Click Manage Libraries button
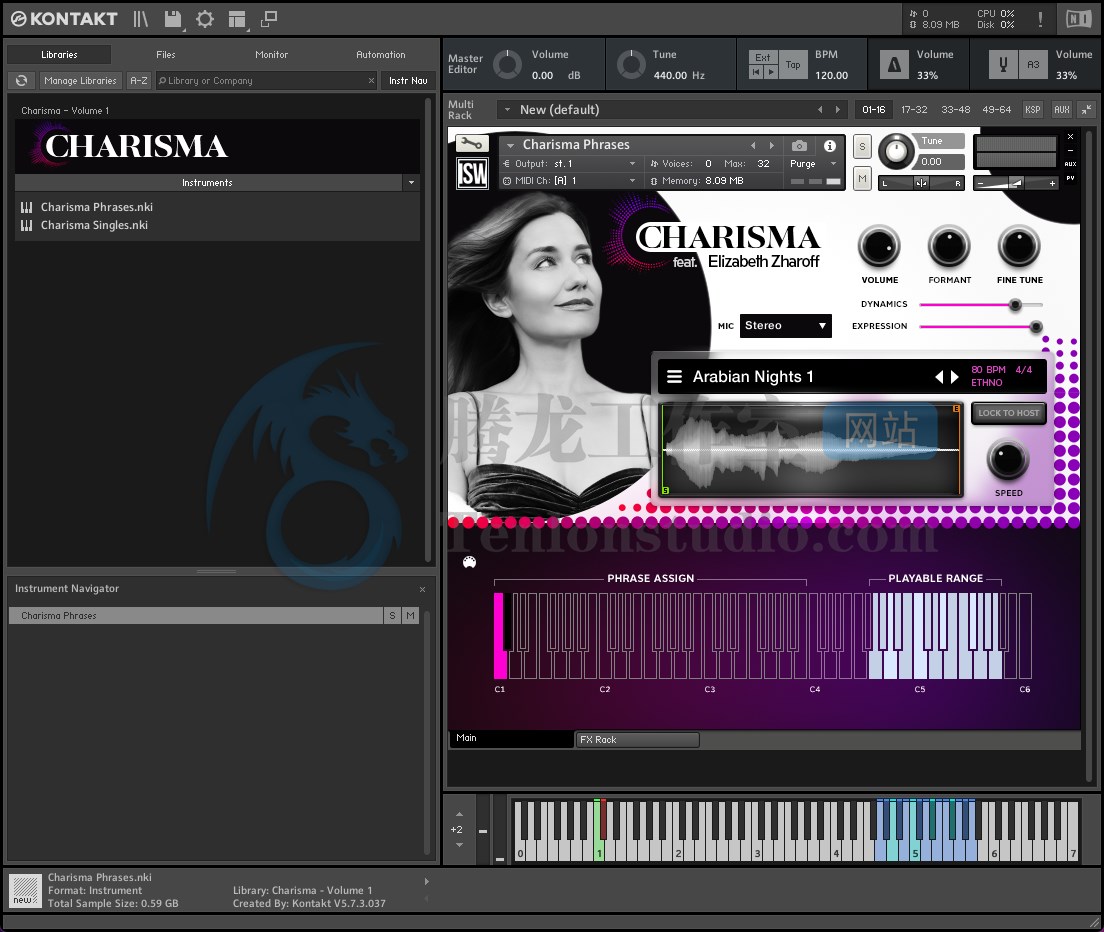The width and height of the screenshot is (1104, 932). (80, 80)
